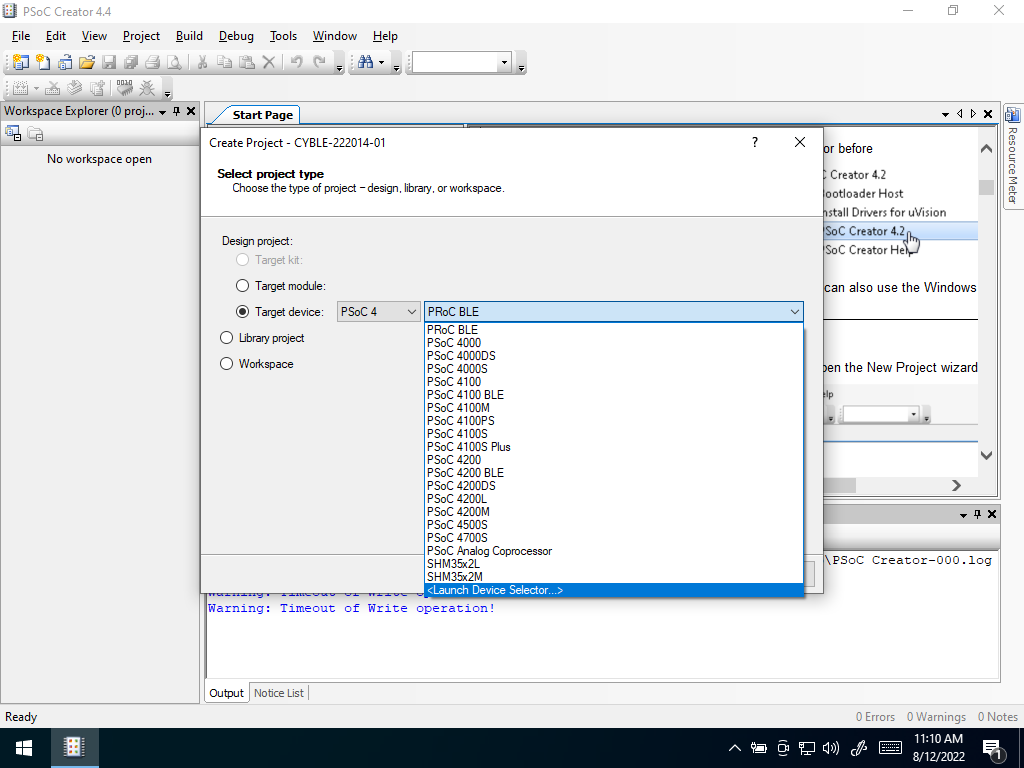Select the Target device radio button

click(242, 312)
